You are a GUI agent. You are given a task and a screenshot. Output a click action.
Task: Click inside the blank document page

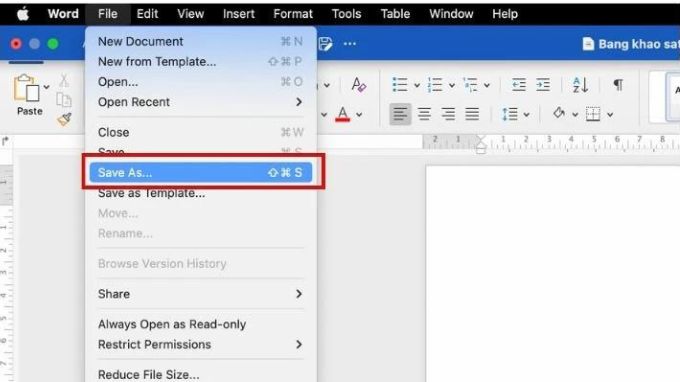click(552, 273)
